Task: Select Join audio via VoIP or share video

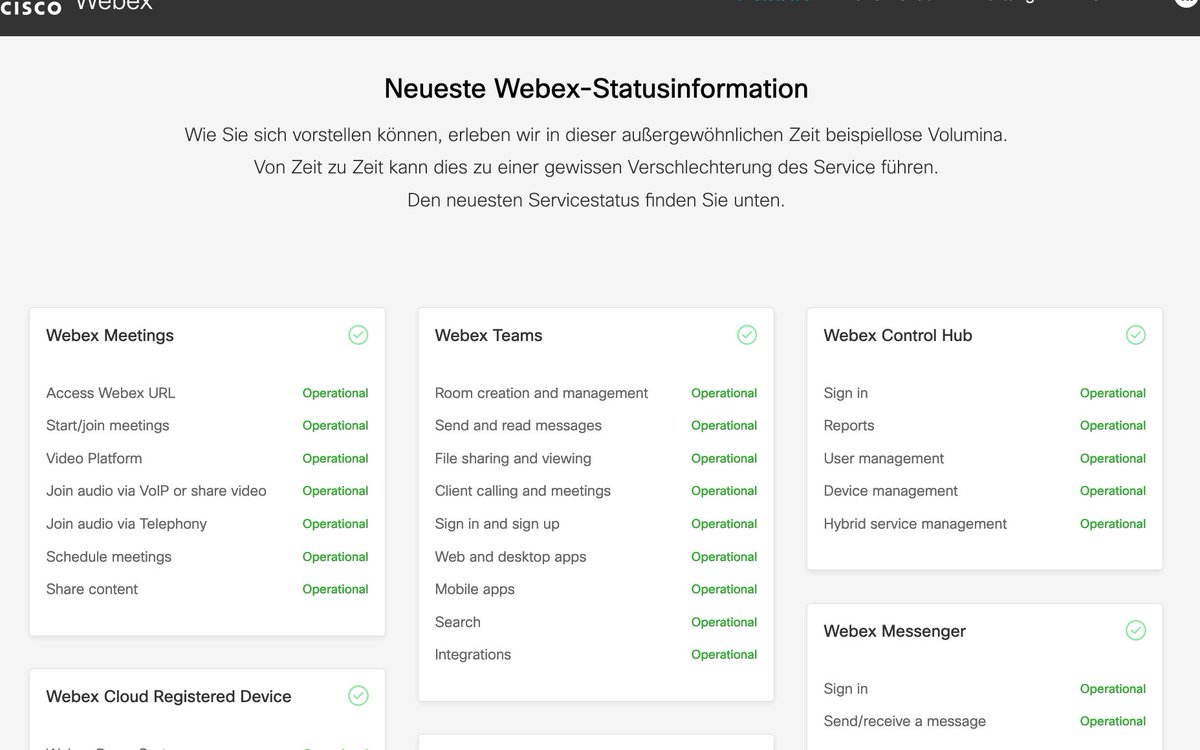Action: click(156, 491)
